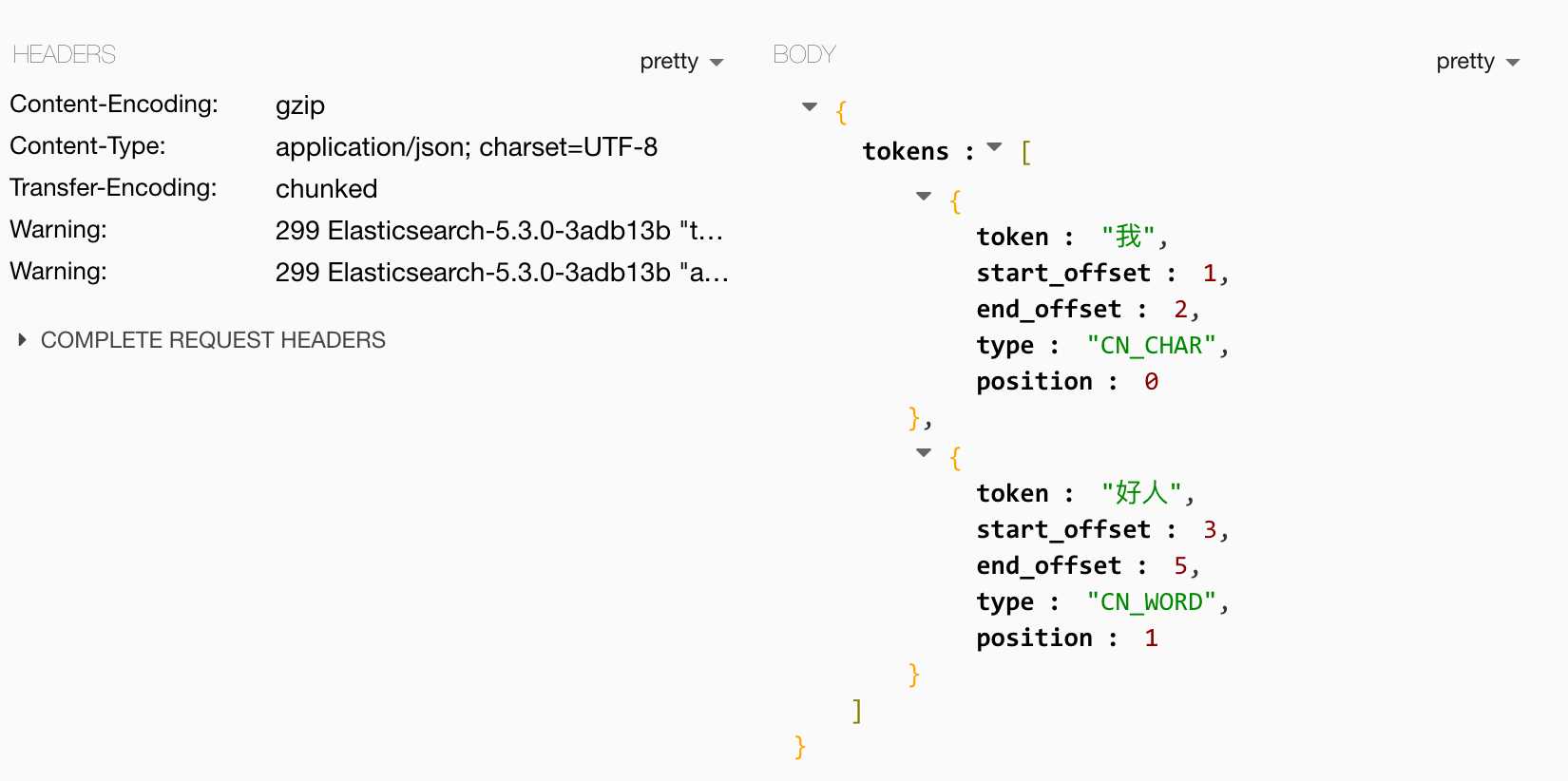Open the HEADERS pretty format dropdown
Viewport: 1568px width, 781px height.
681,62
